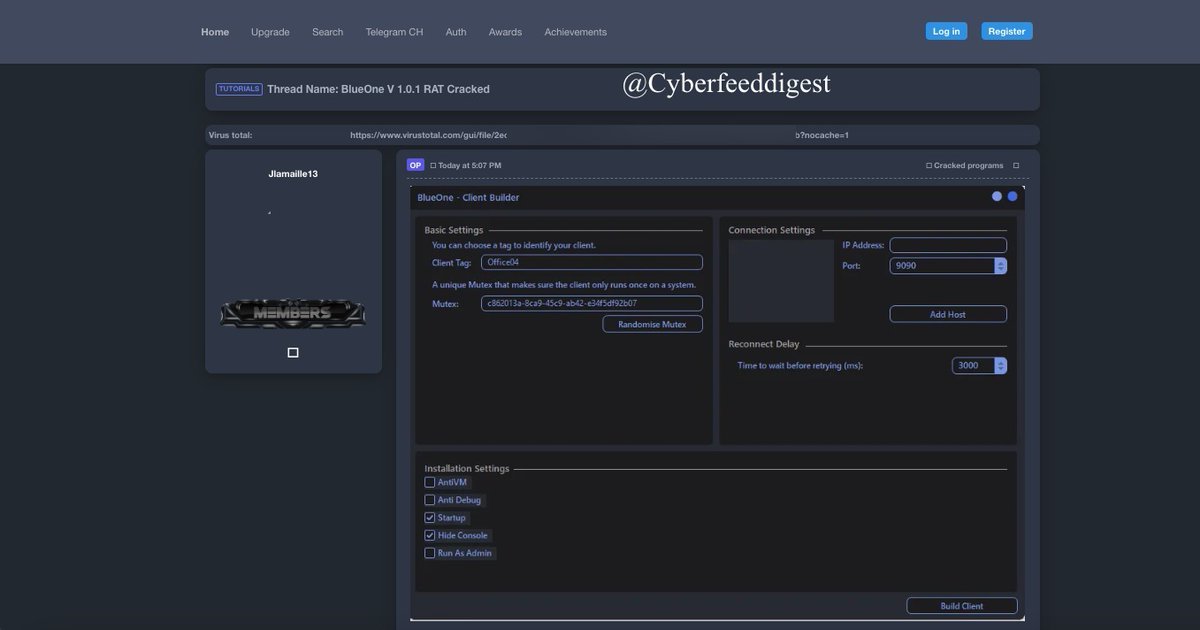The height and width of the screenshot is (630, 1200).
Task: Check the Run As Admin option
Action: (x=429, y=551)
